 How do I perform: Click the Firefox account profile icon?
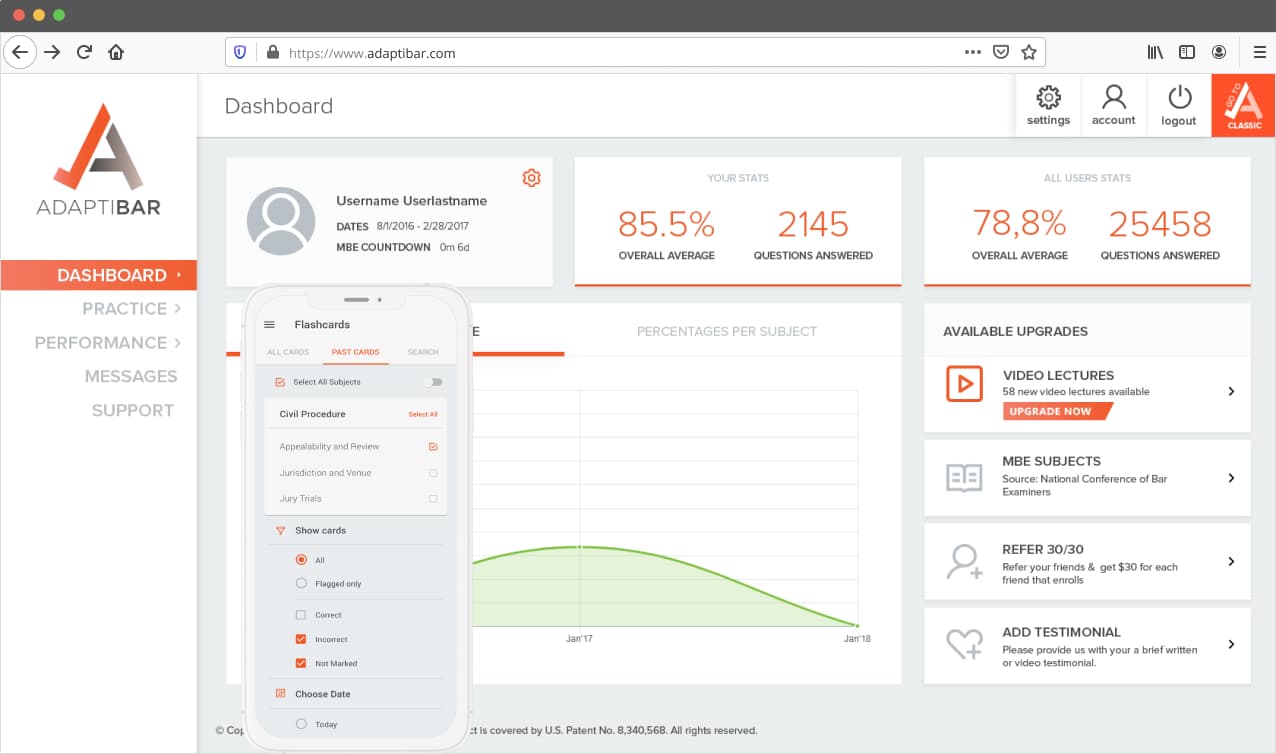point(1219,52)
